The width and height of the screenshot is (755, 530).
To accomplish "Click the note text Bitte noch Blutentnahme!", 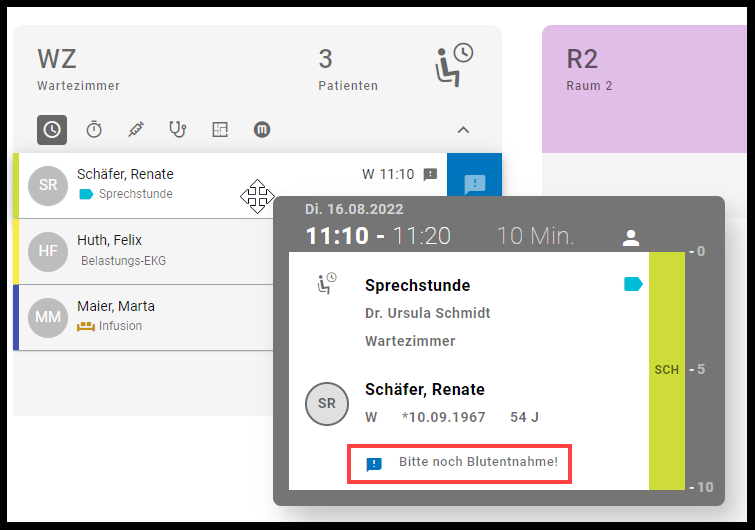I will pyautogui.click(x=478, y=462).
